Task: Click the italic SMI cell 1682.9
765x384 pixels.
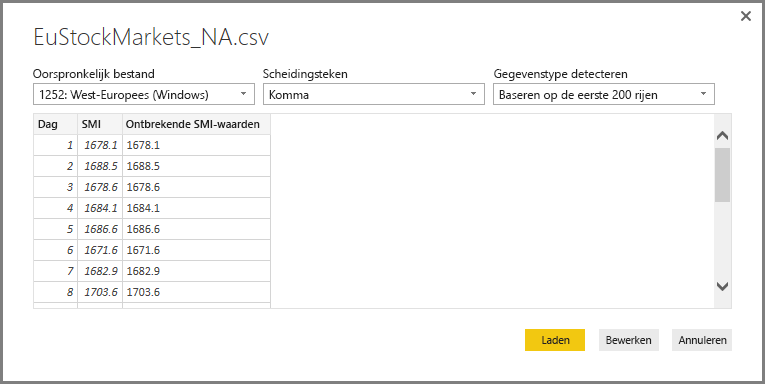Action: pyautogui.click(x=100, y=271)
